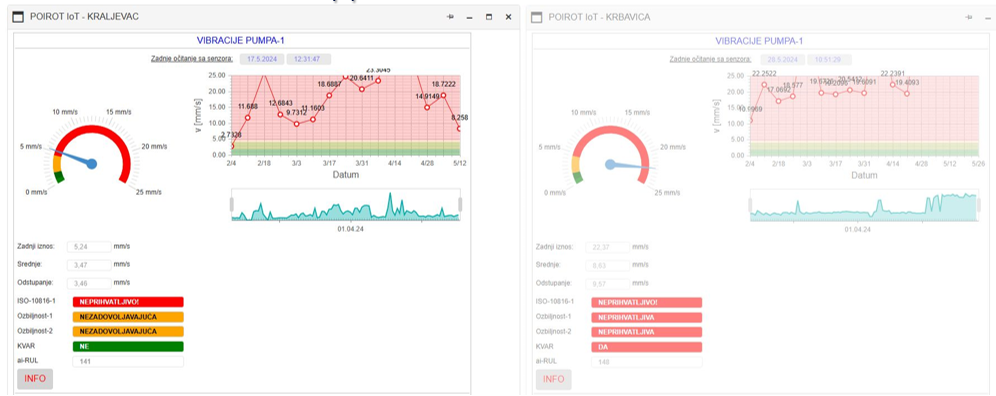The width and height of the screenshot is (996, 396).
Task: Click the ISO-10816-1 NEPRIHVATLJIVO! badge in KRBAVICA
Action: pyautogui.click(x=647, y=303)
